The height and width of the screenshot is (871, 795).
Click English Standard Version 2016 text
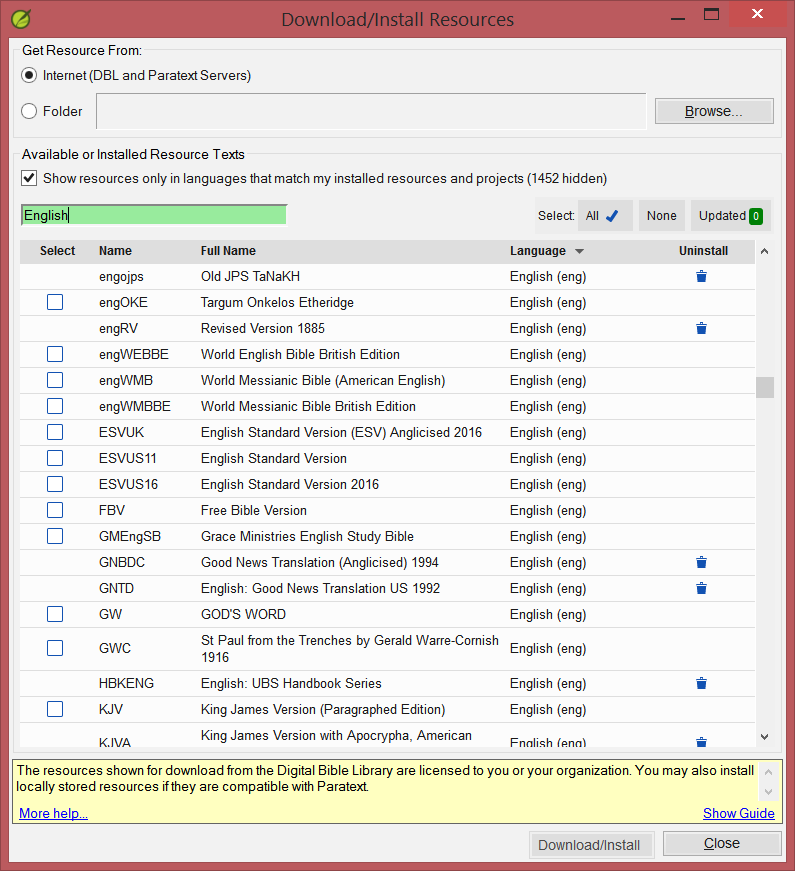tap(289, 484)
